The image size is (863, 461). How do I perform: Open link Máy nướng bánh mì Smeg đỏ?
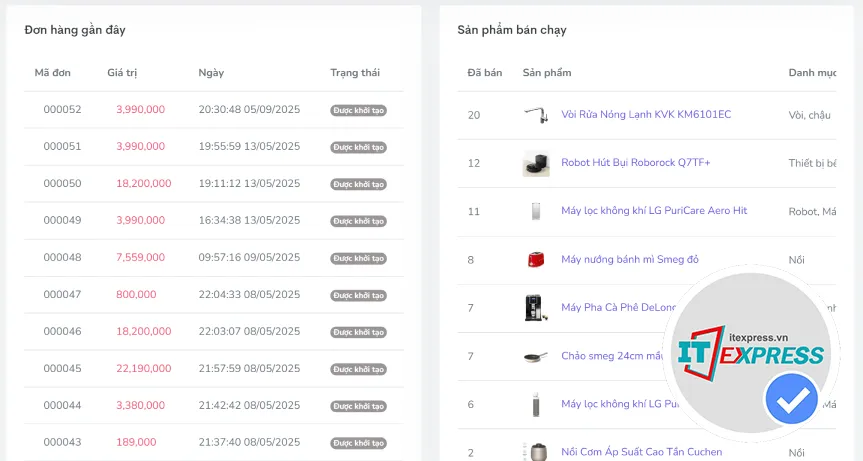click(630, 259)
